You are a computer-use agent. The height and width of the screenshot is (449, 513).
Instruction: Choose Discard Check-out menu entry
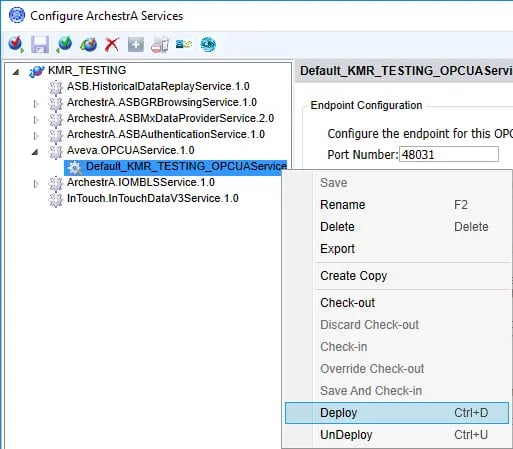pyautogui.click(x=397, y=325)
